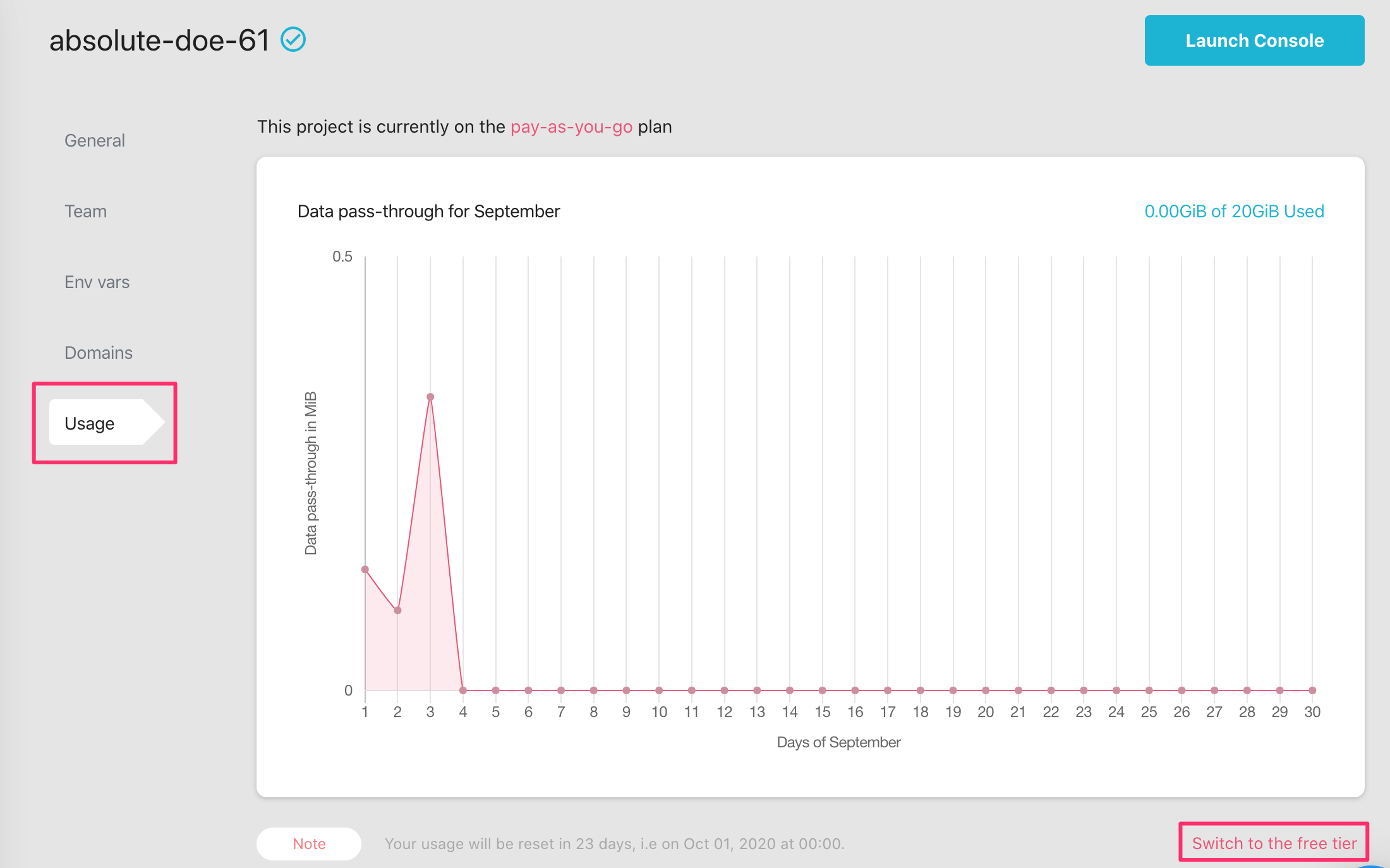
Task: Switch to the Env vars tab
Action: coord(97,282)
